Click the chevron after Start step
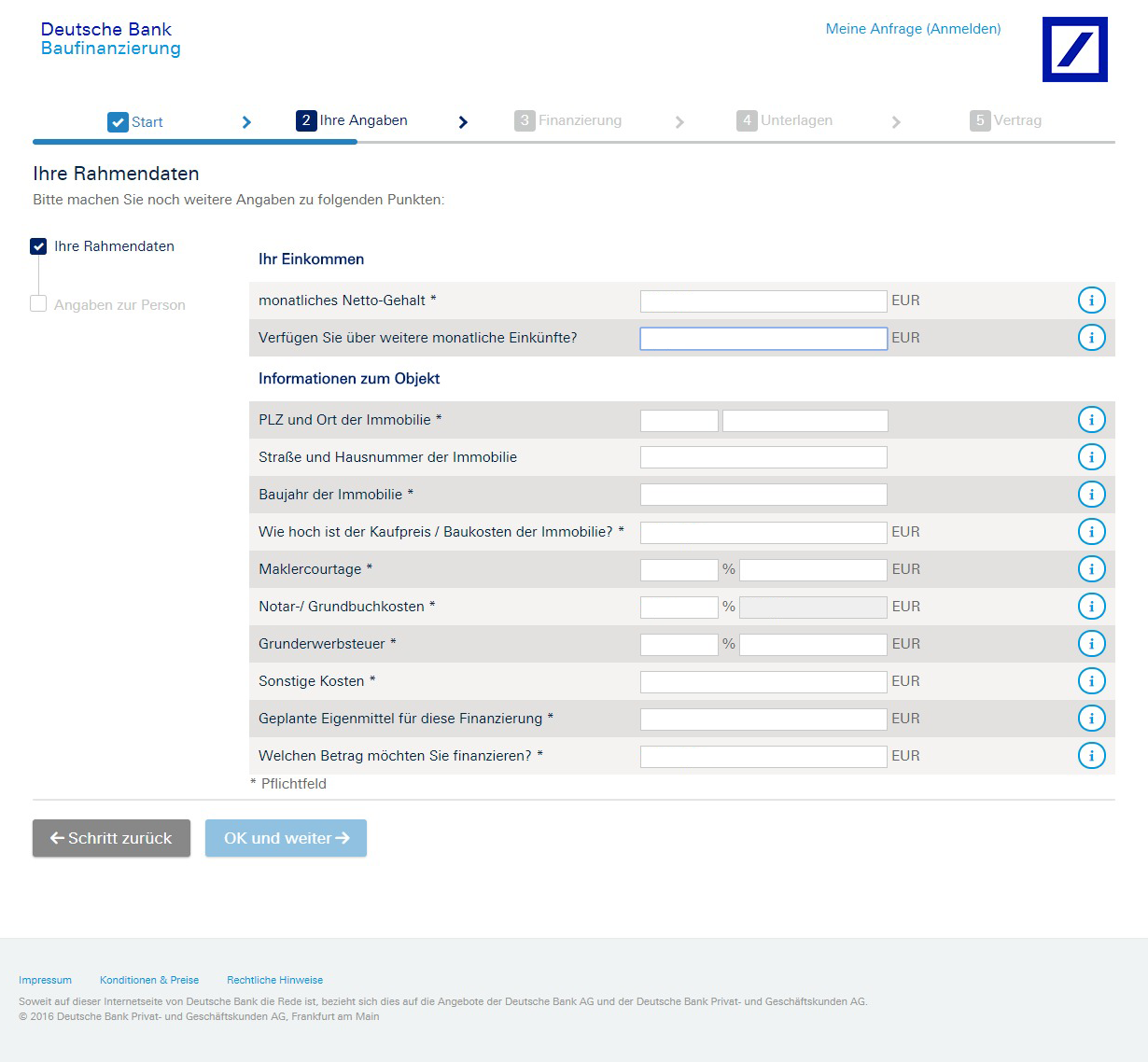This screenshot has width=1148, height=1062. [246, 122]
